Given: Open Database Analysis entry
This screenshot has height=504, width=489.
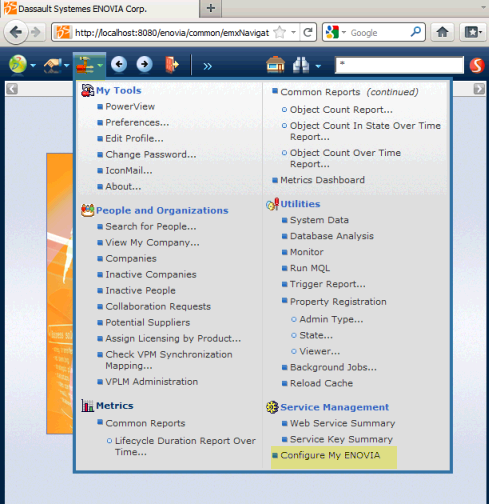Looking at the screenshot, I should pos(332,236).
